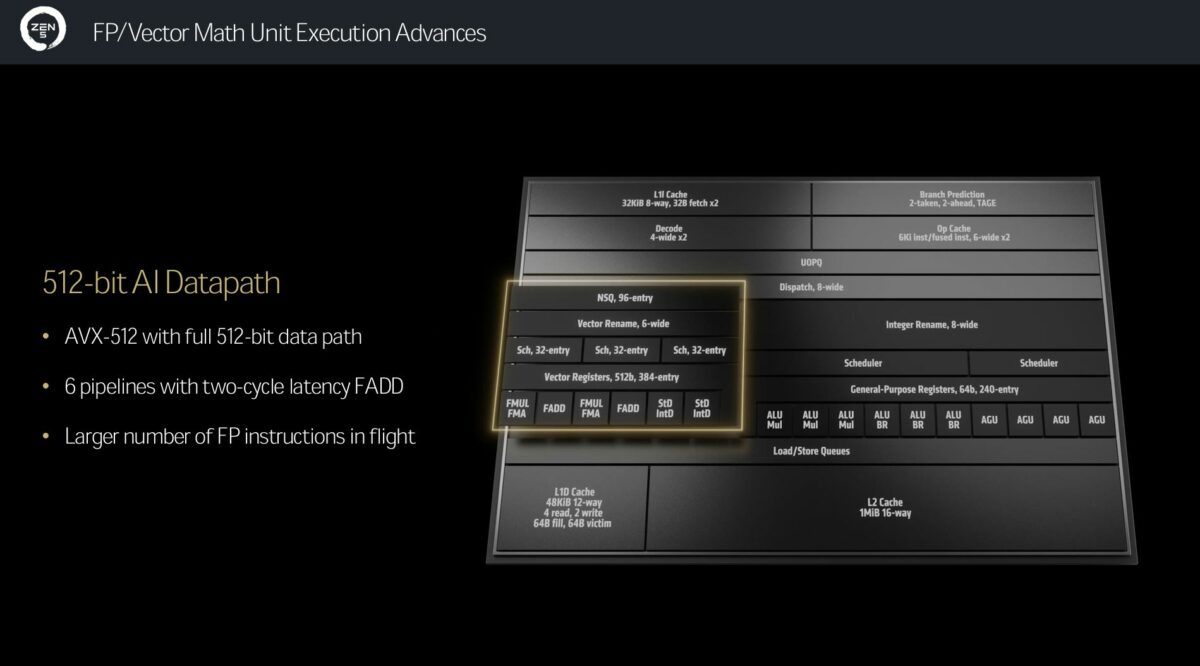Click the StD IntD pipeline block
This screenshot has height=666, width=1200.
(x=665, y=407)
